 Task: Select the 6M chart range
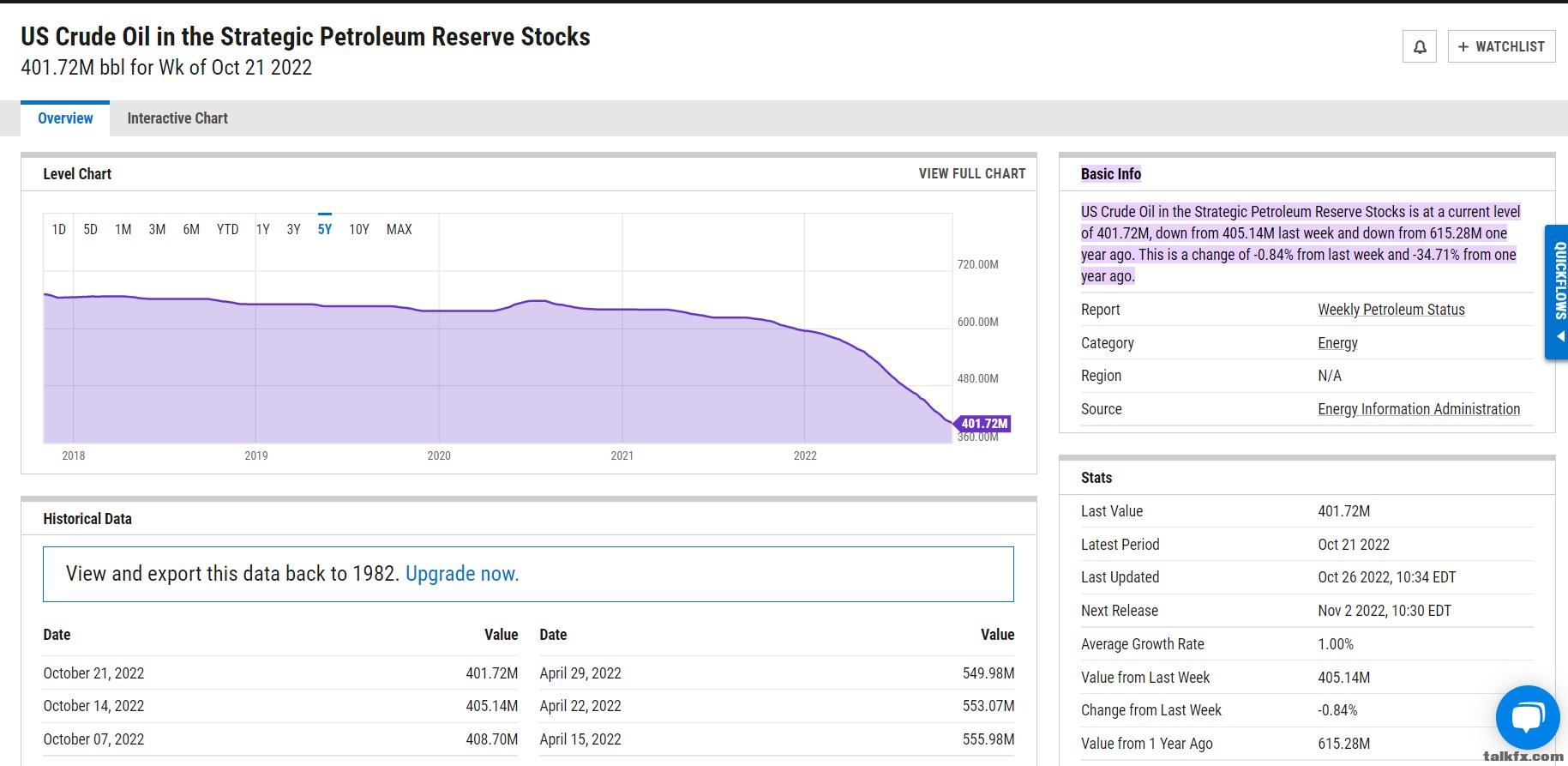point(191,229)
